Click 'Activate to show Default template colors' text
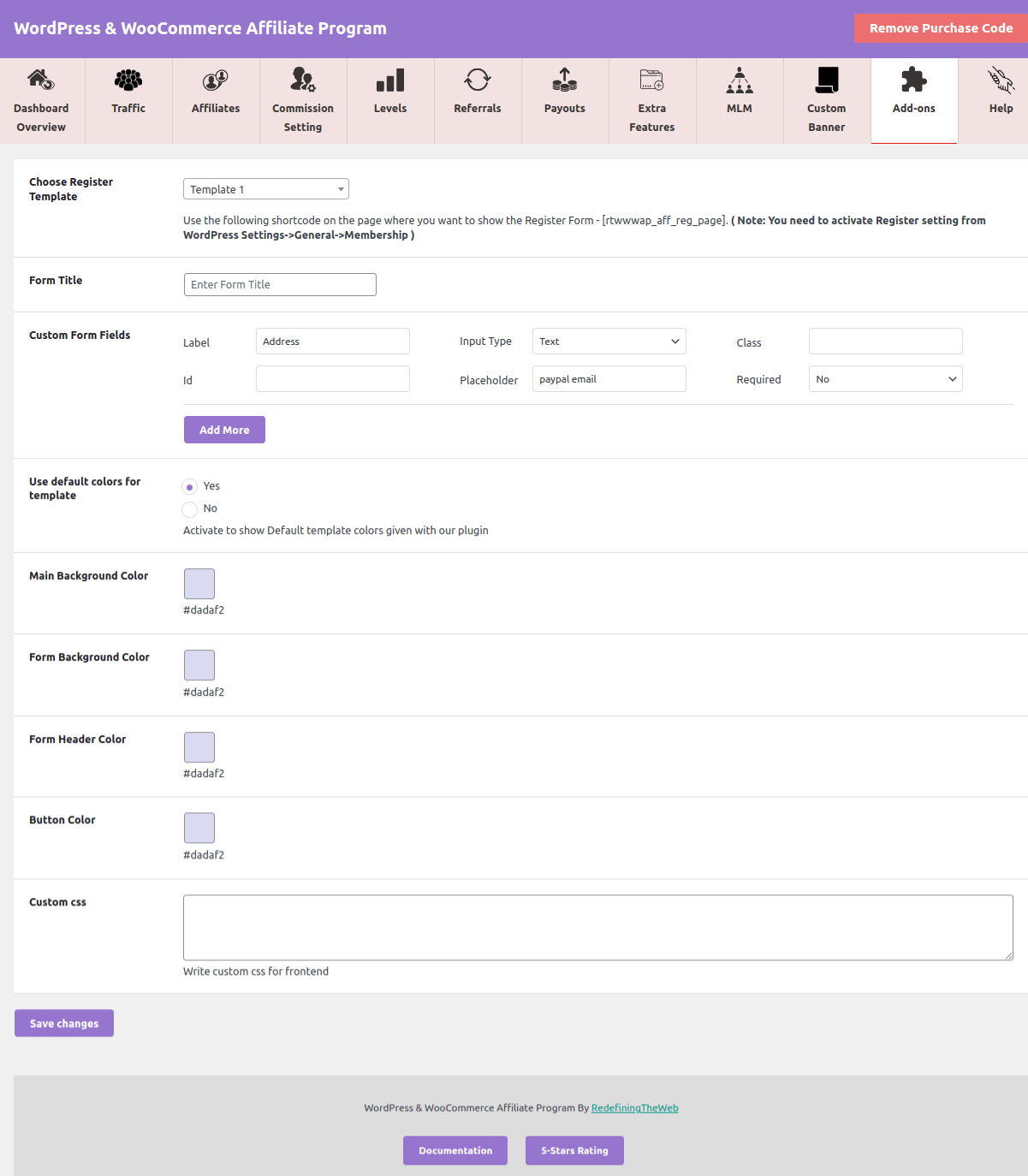 coord(336,531)
